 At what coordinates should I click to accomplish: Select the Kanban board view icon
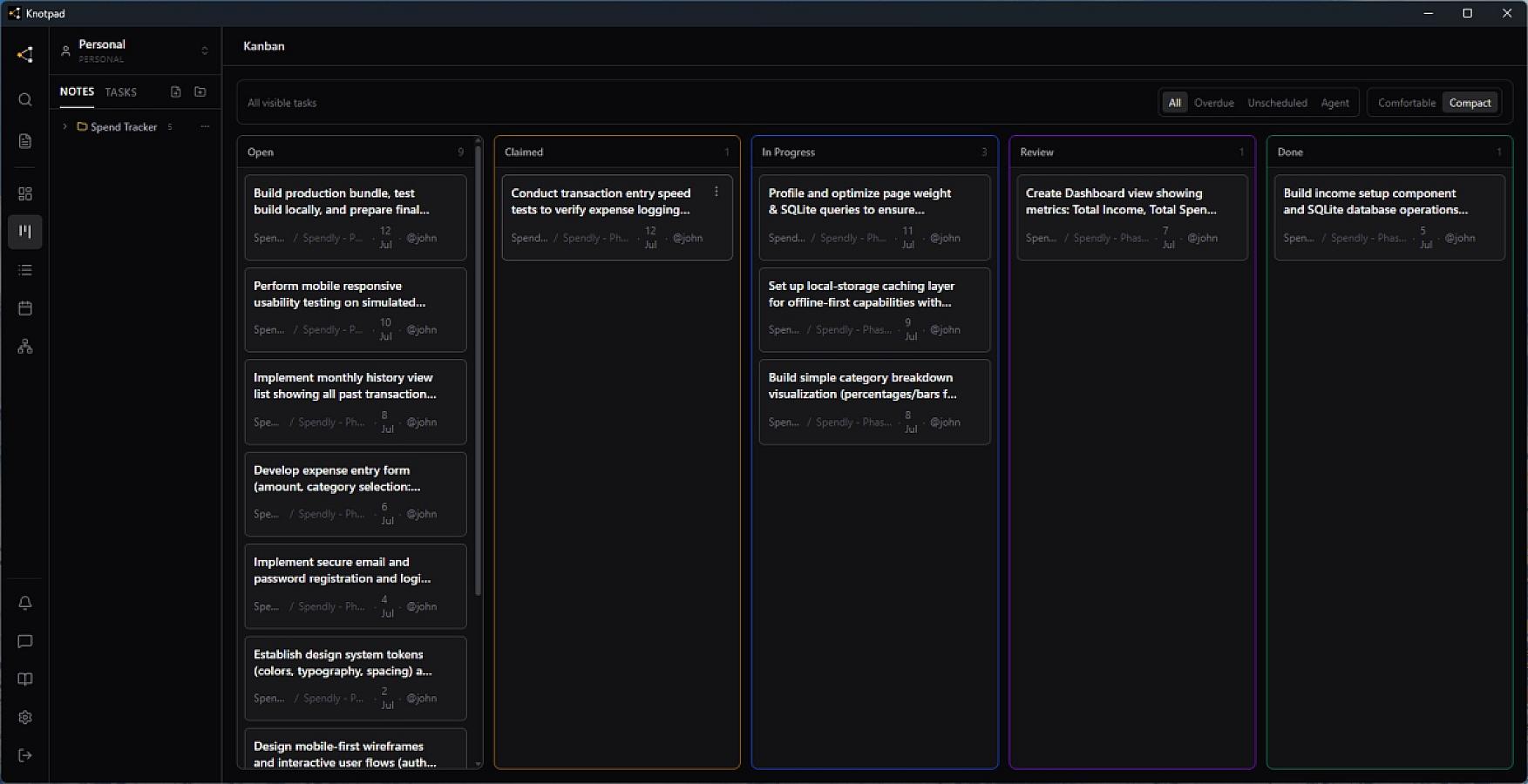point(25,232)
